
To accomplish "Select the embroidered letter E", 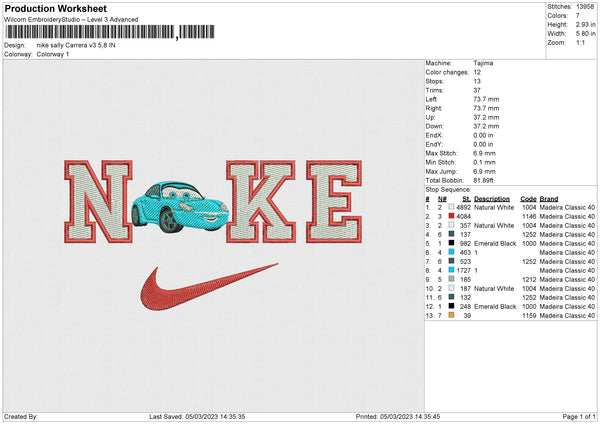I will 334,202.
